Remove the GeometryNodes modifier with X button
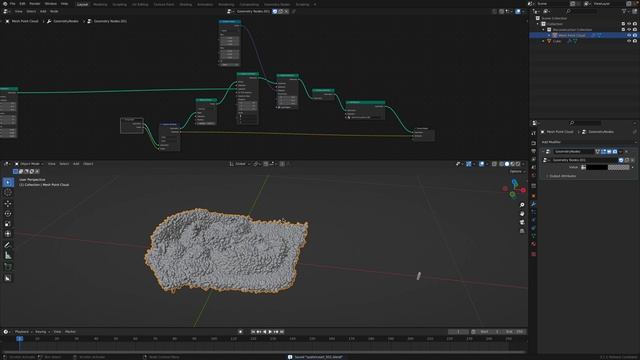 627,152
